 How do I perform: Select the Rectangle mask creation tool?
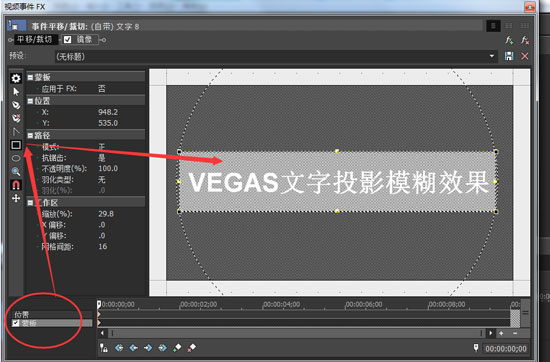click(16, 145)
